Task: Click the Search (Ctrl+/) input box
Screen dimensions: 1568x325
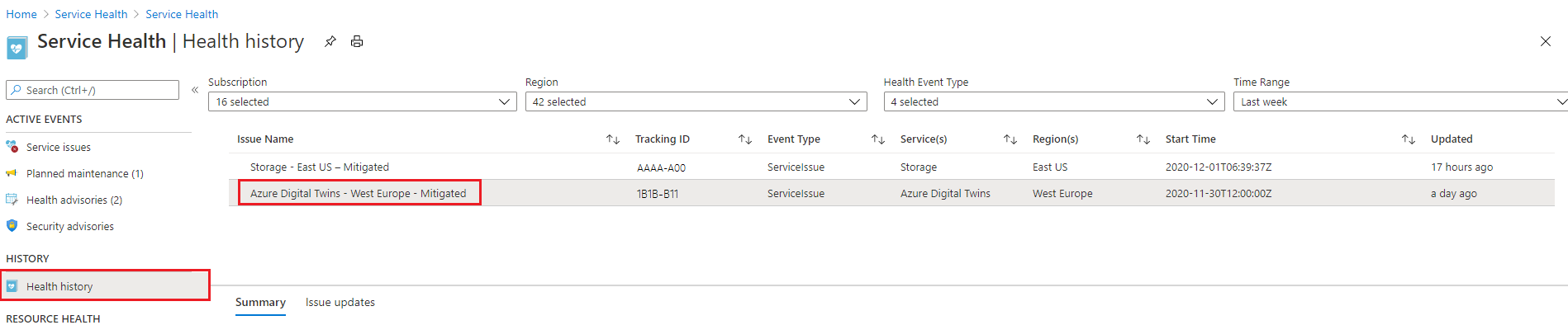Action: coord(93,90)
